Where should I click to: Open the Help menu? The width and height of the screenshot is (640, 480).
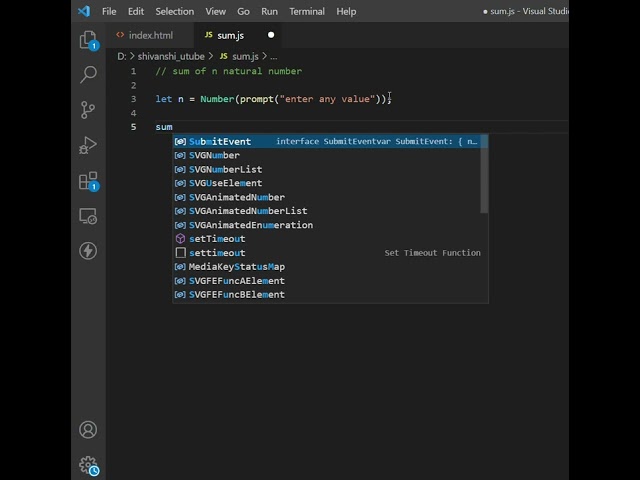click(346, 11)
